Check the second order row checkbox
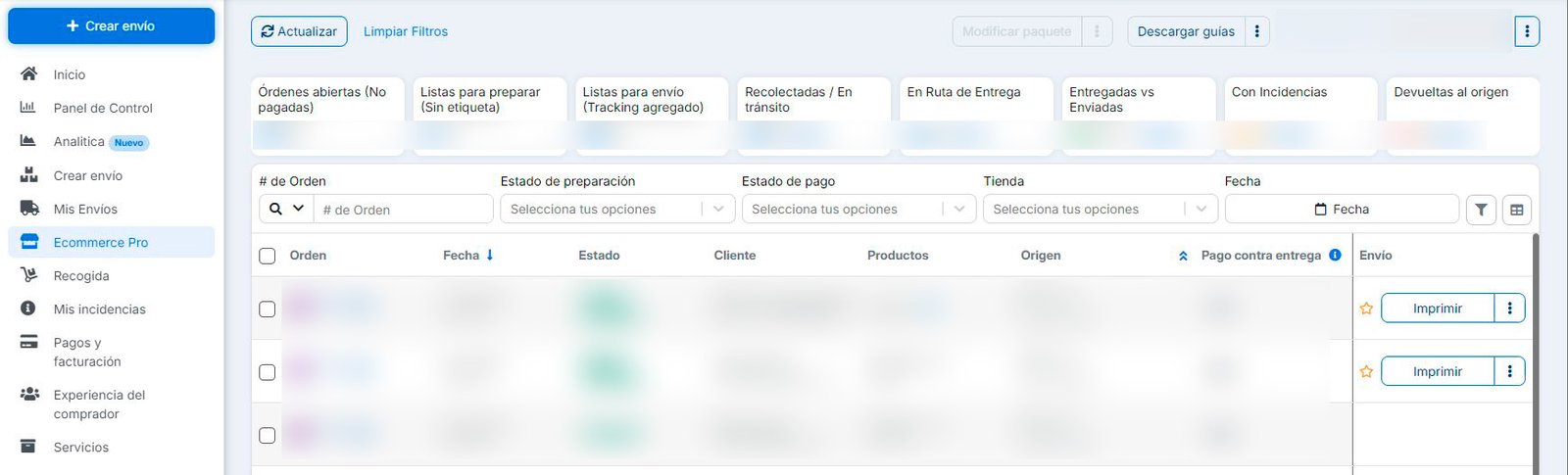The height and width of the screenshot is (475, 1568). click(267, 372)
